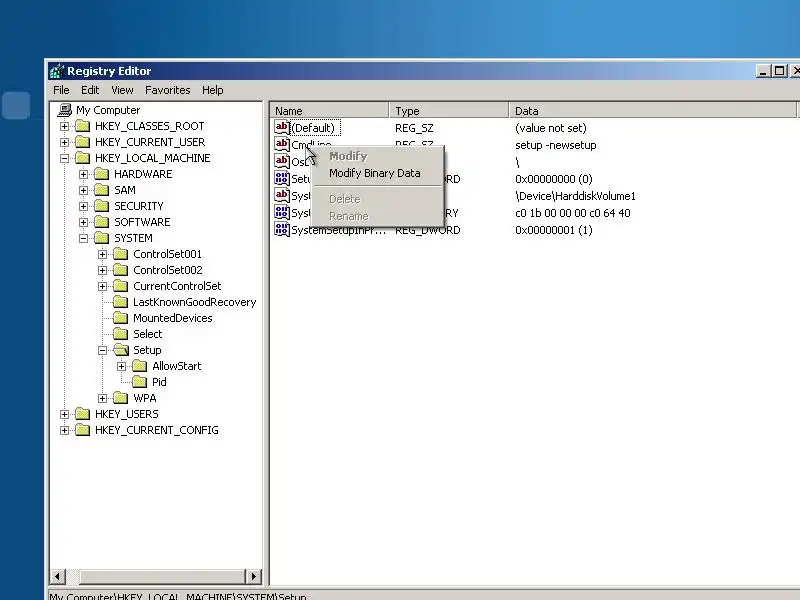
Task: Click the CurrentControlSet folder icon
Action: coord(121,286)
